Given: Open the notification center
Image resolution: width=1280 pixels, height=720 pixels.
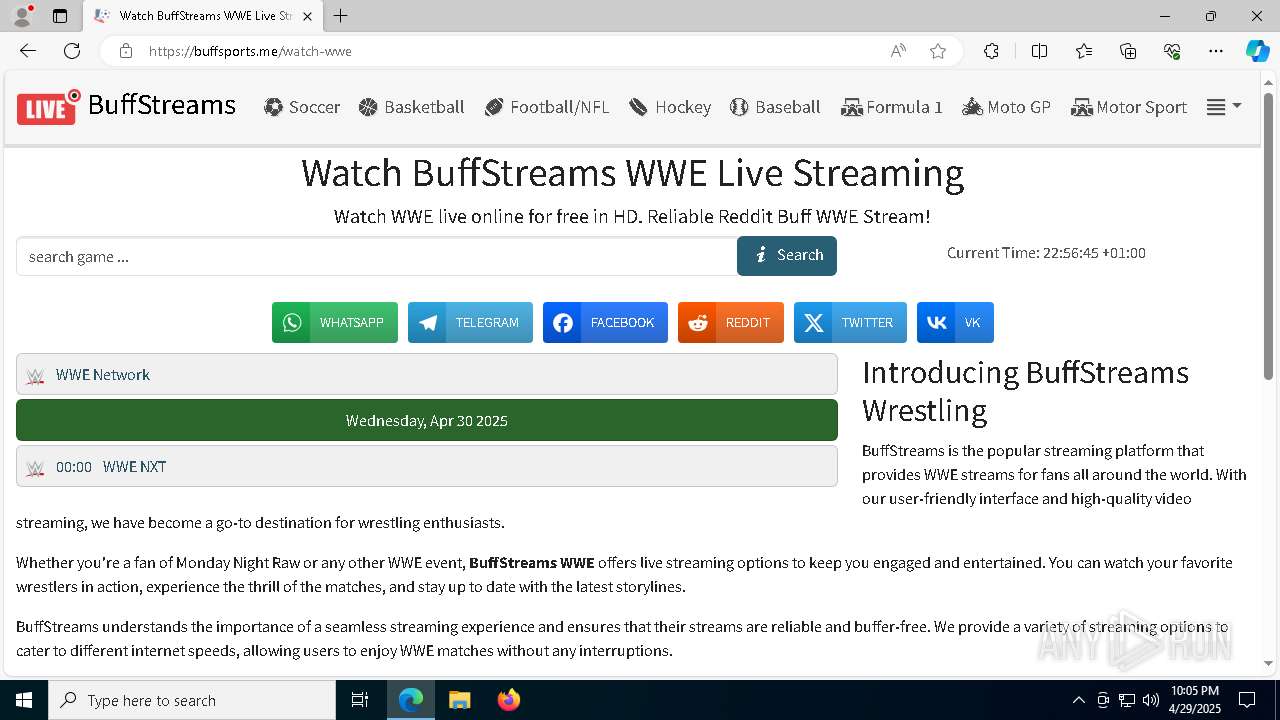Looking at the screenshot, I should click(1247, 700).
